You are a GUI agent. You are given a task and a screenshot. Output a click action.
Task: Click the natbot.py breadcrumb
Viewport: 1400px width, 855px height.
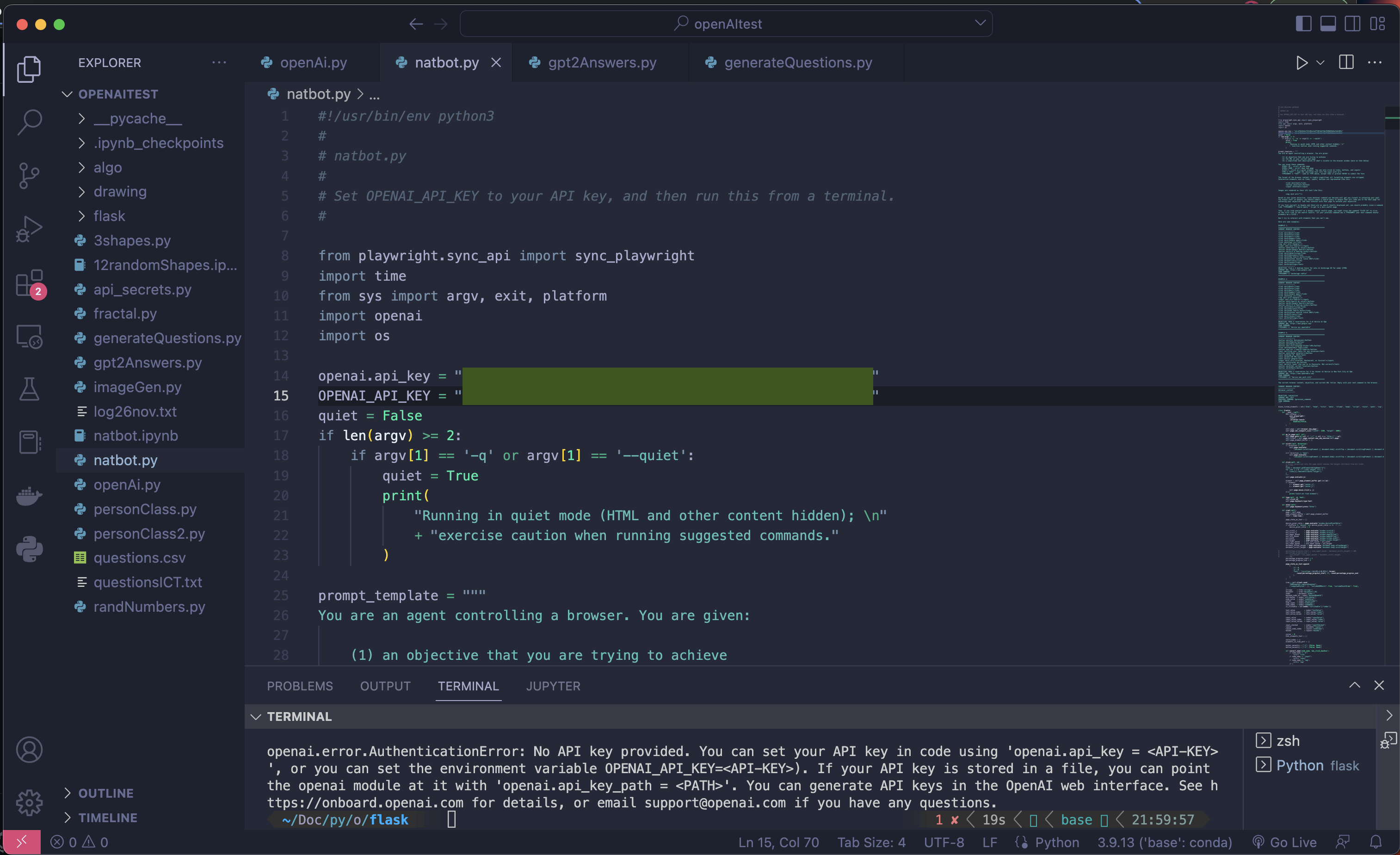(x=318, y=94)
